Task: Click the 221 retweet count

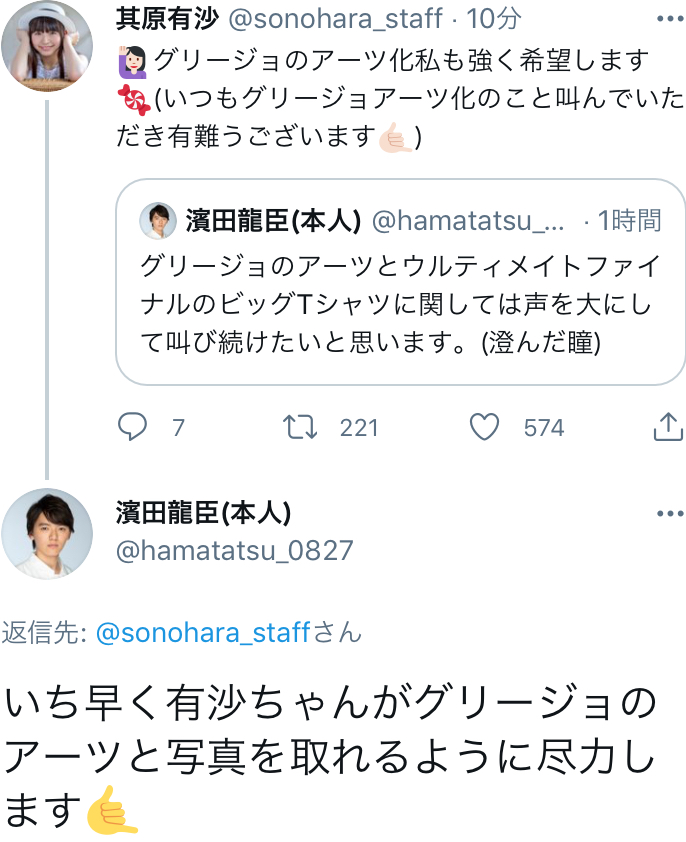Action: coord(359,428)
